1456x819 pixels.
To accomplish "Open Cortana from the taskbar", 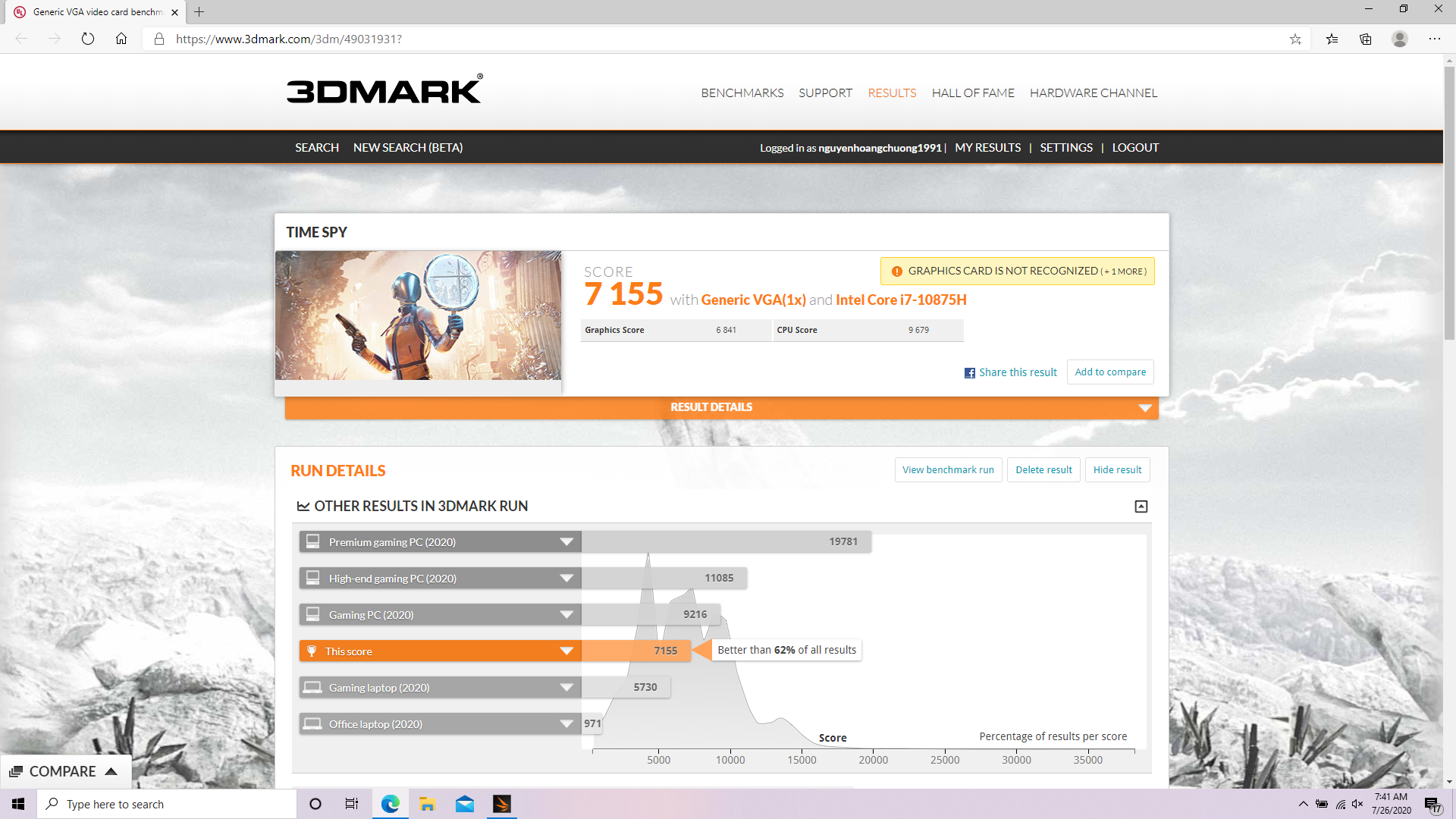I will point(315,804).
